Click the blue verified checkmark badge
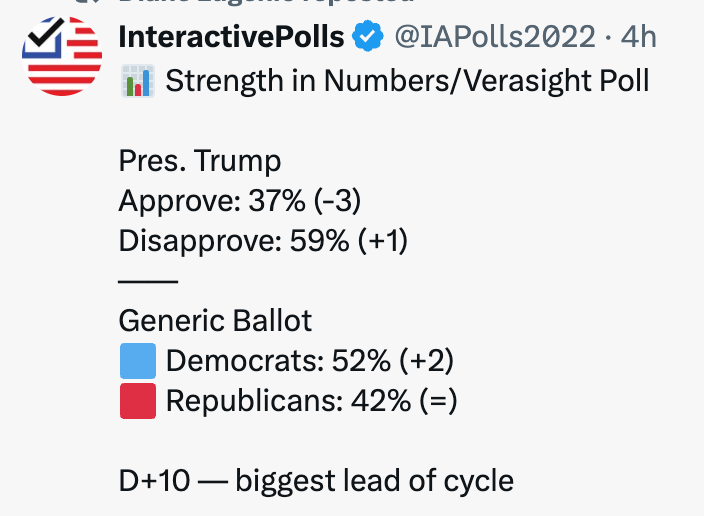This screenshot has width=704, height=516. pos(369,38)
